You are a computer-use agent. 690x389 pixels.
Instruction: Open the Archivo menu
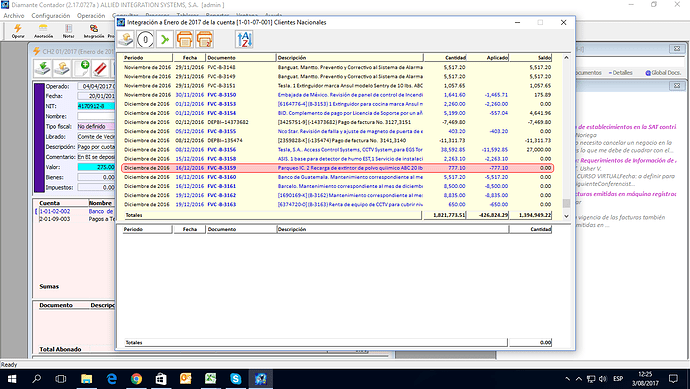(14, 15)
